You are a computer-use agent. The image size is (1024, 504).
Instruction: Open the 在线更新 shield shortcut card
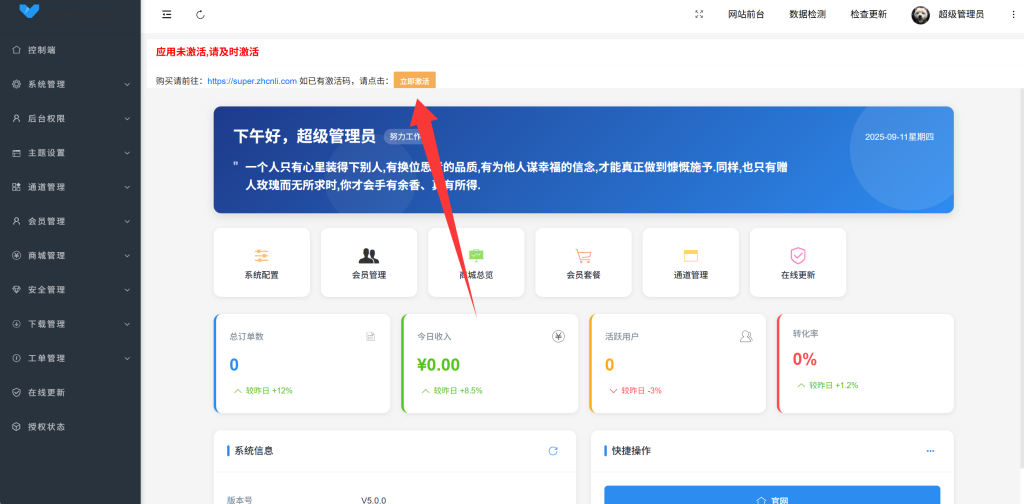tap(797, 263)
